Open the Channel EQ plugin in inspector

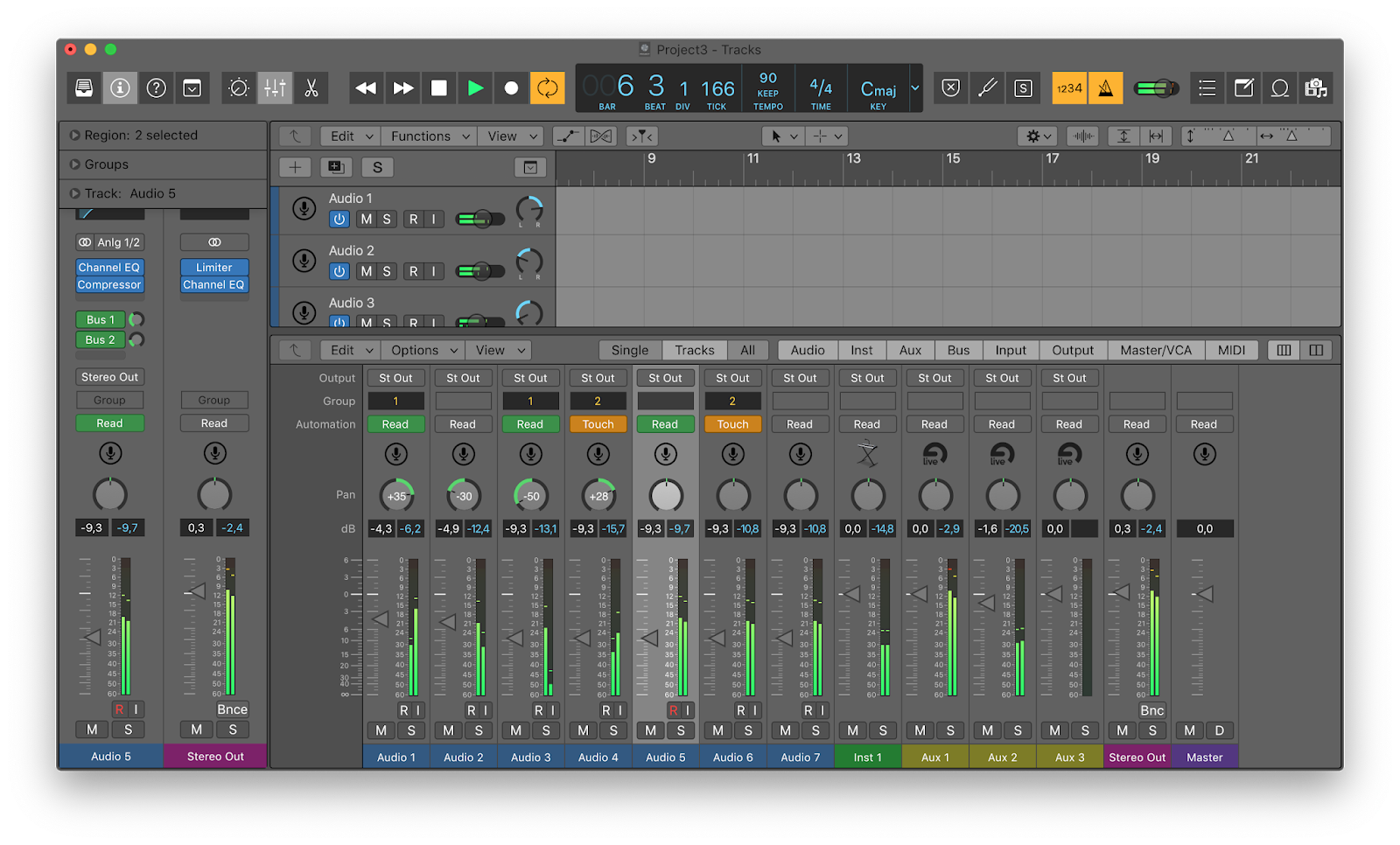coord(109,268)
